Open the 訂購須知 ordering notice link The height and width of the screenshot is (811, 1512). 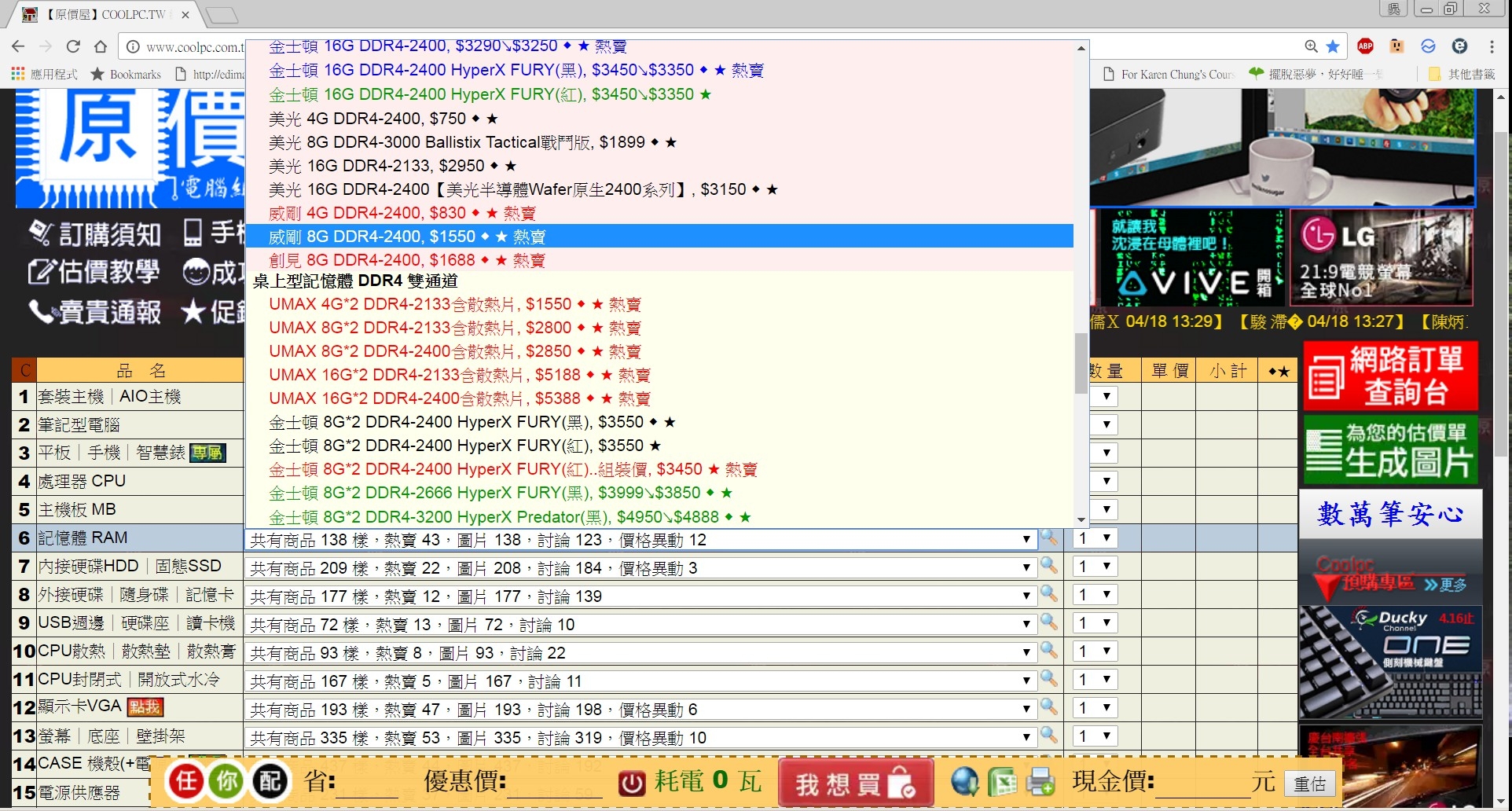tap(94, 233)
